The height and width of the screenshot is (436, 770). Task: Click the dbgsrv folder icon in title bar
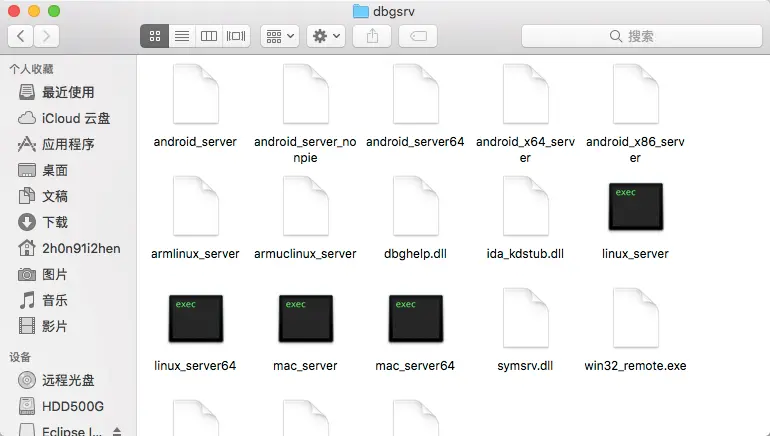pyautogui.click(x=361, y=11)
